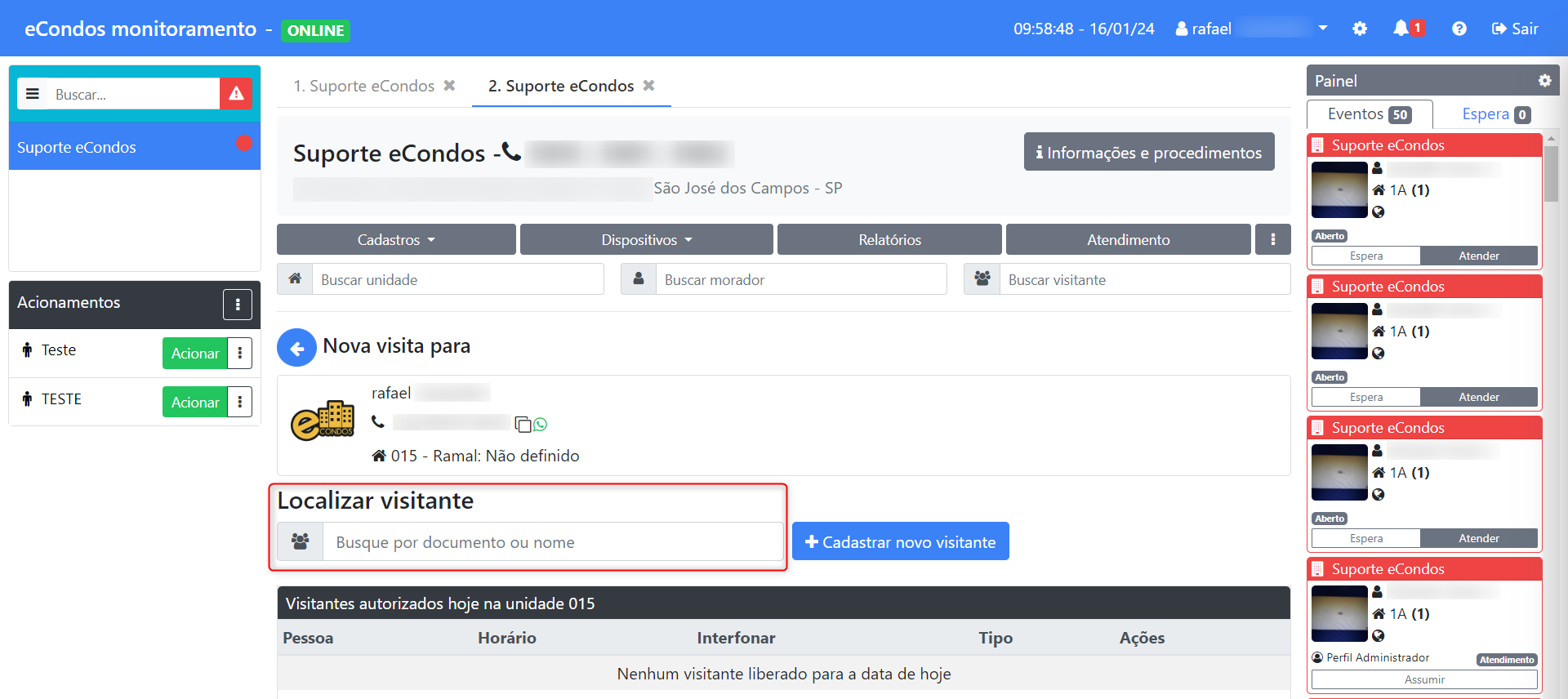
Task: Open more options next to Atendimento
Action: [x=1272, y=240]
